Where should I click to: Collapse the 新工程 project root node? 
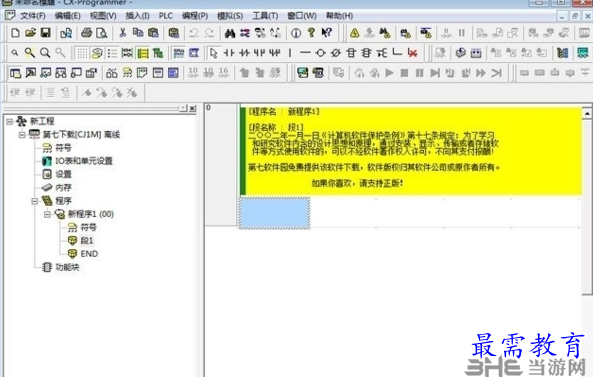(9, 121)
